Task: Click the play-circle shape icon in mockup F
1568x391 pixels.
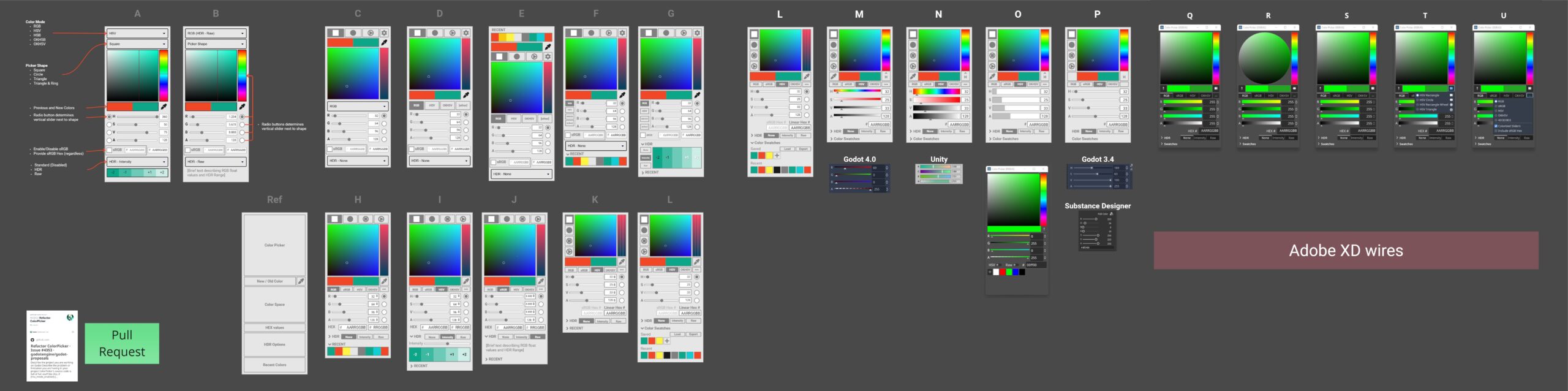Action: pyautogui.click(x=608, y=33)
